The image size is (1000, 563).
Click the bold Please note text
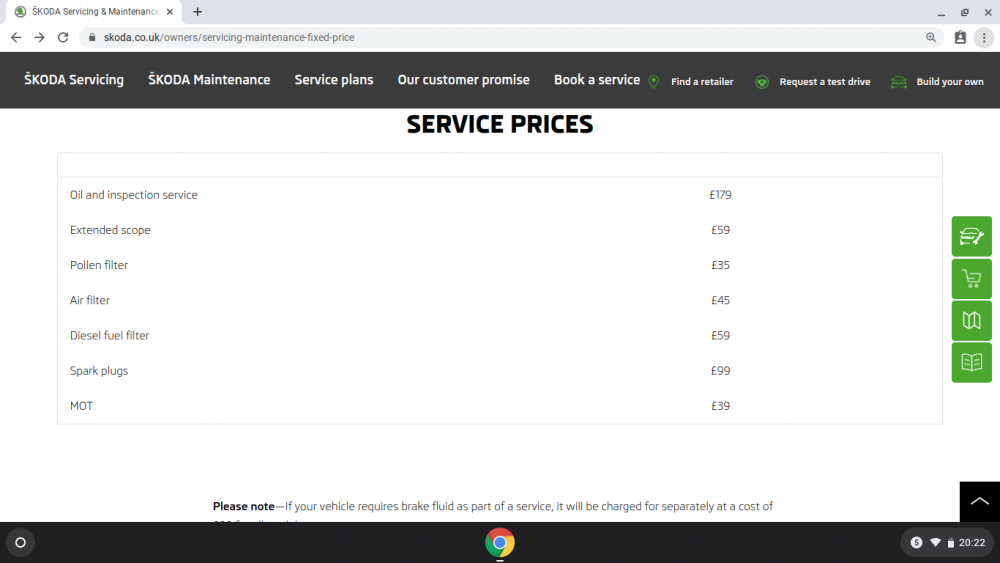point(244,506)
